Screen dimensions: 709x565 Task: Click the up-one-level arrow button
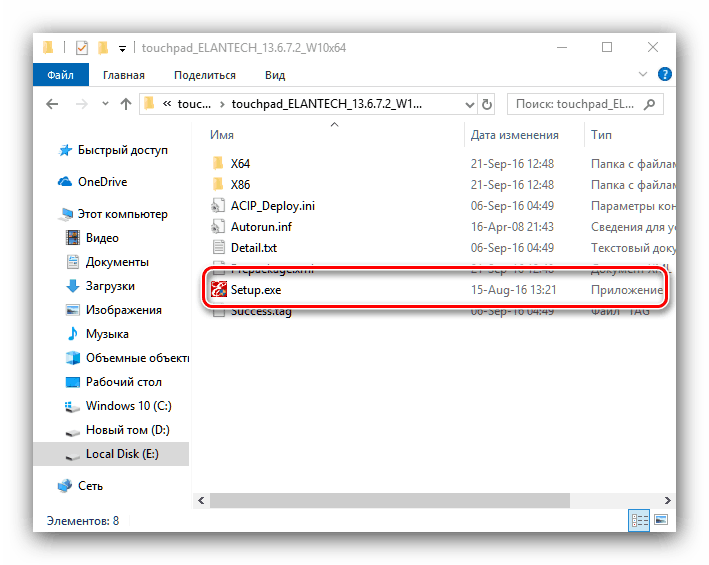tap(126, 104)
